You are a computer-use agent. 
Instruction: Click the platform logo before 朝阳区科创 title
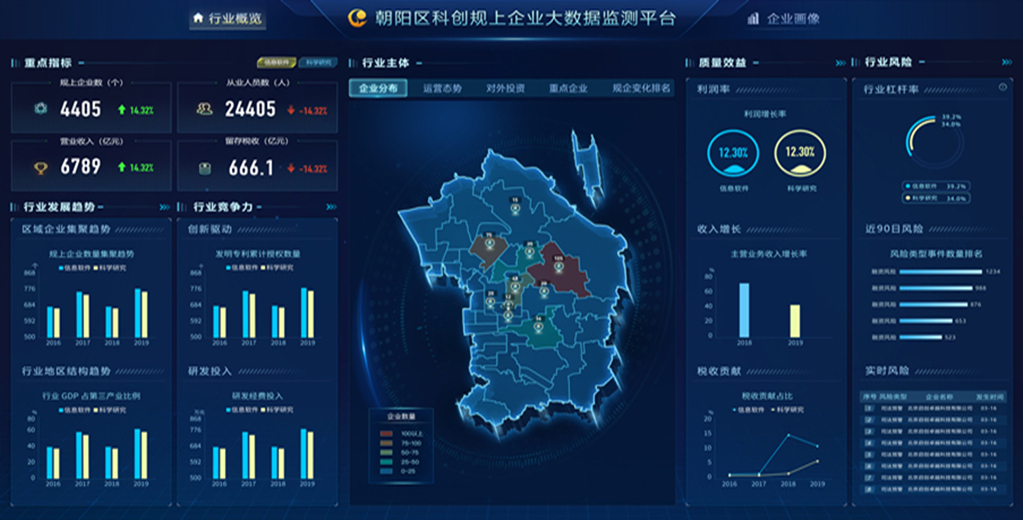click(357, 17)
